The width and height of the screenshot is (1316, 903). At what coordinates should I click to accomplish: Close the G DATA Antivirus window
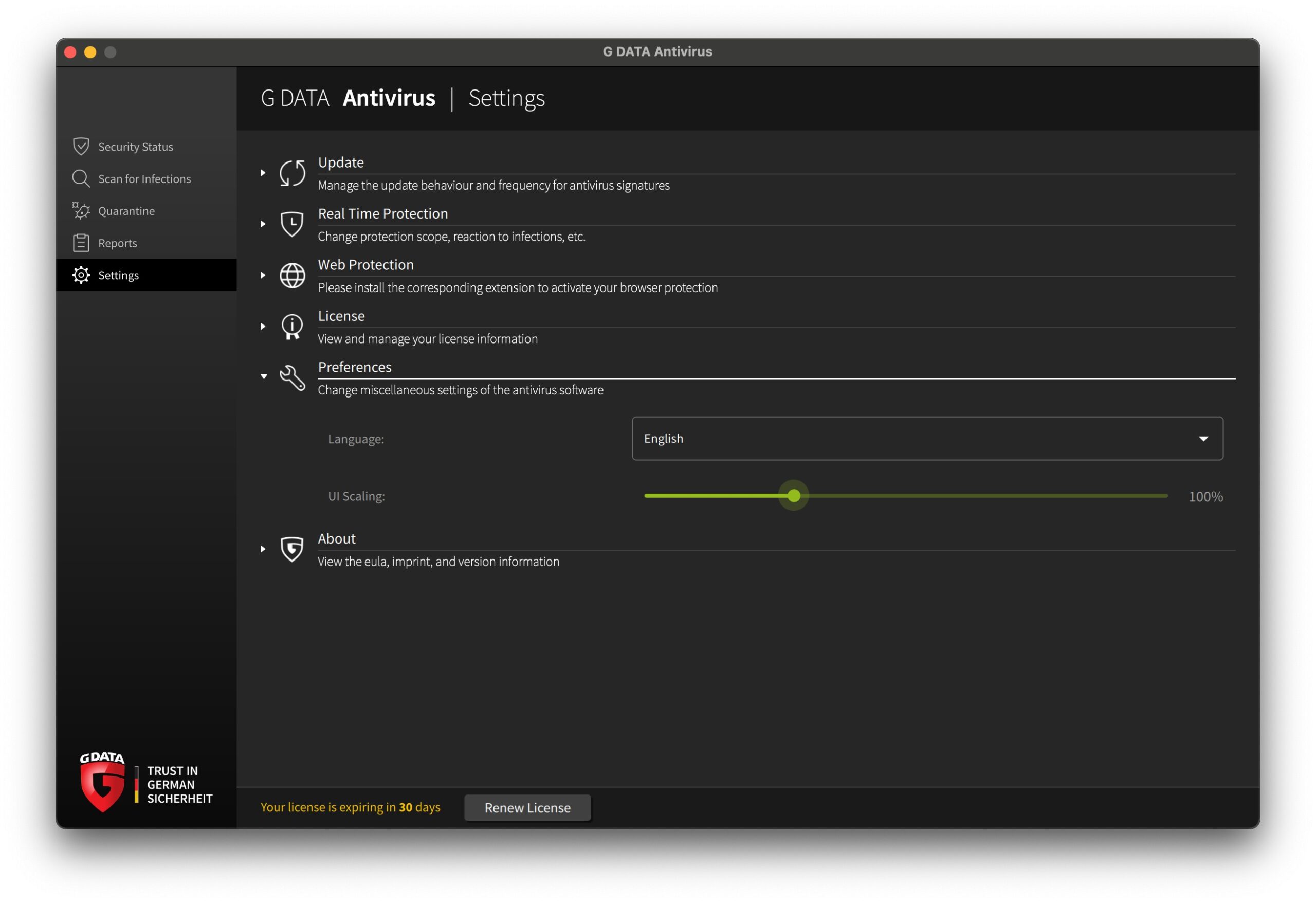(70, 52)
